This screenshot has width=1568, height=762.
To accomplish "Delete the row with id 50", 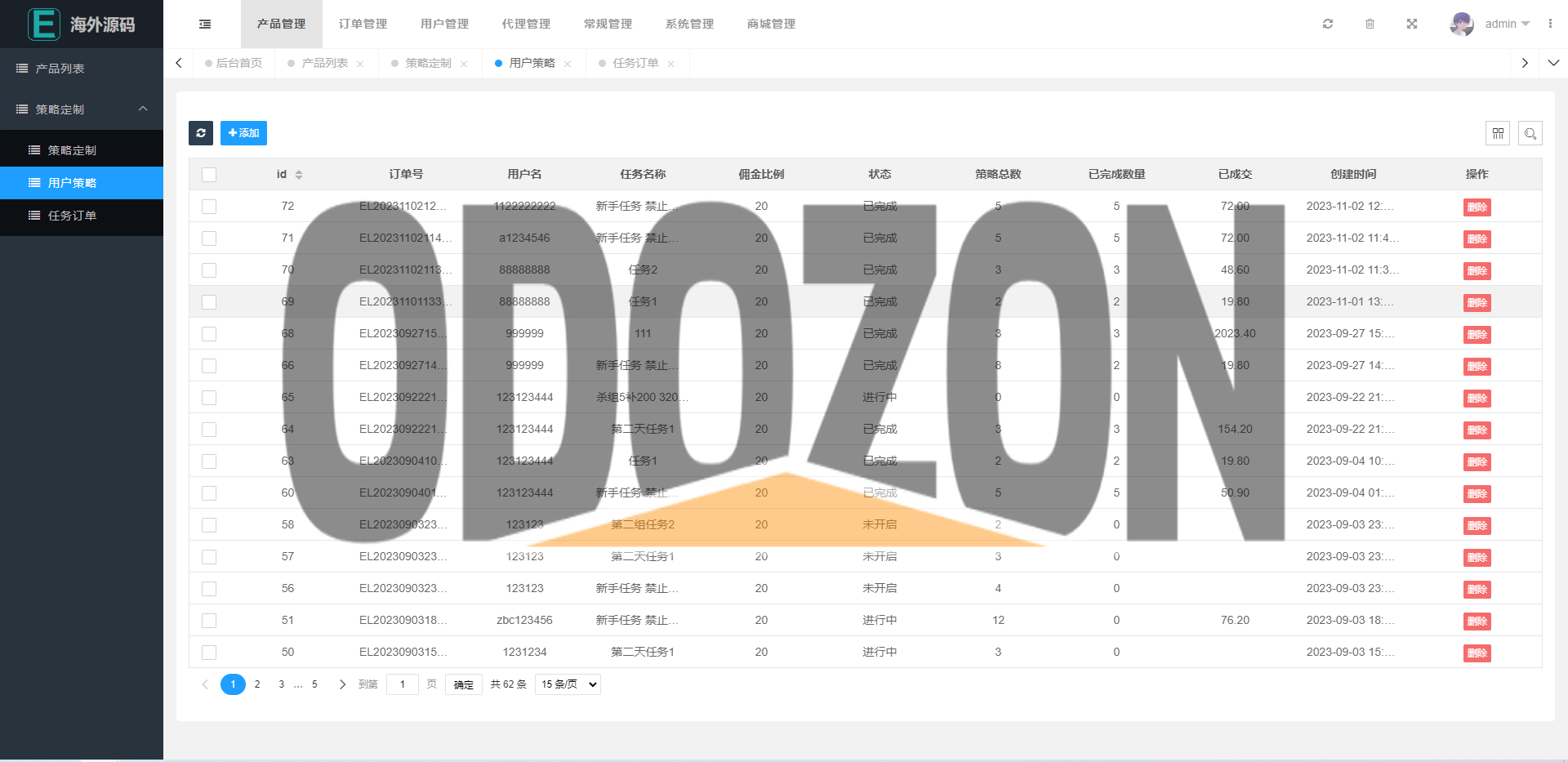I will pyautogui.click(x=1477, y=653).
